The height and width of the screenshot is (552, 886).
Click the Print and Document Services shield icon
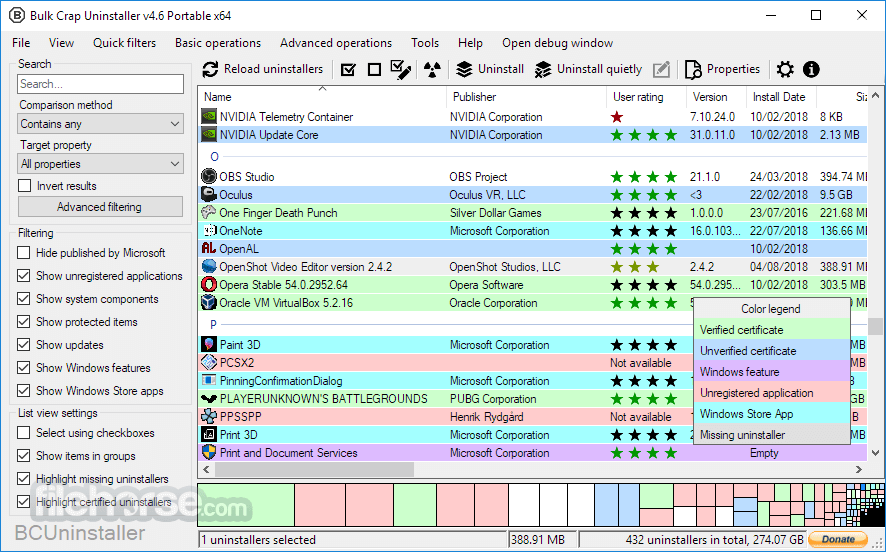coord(209,453)
